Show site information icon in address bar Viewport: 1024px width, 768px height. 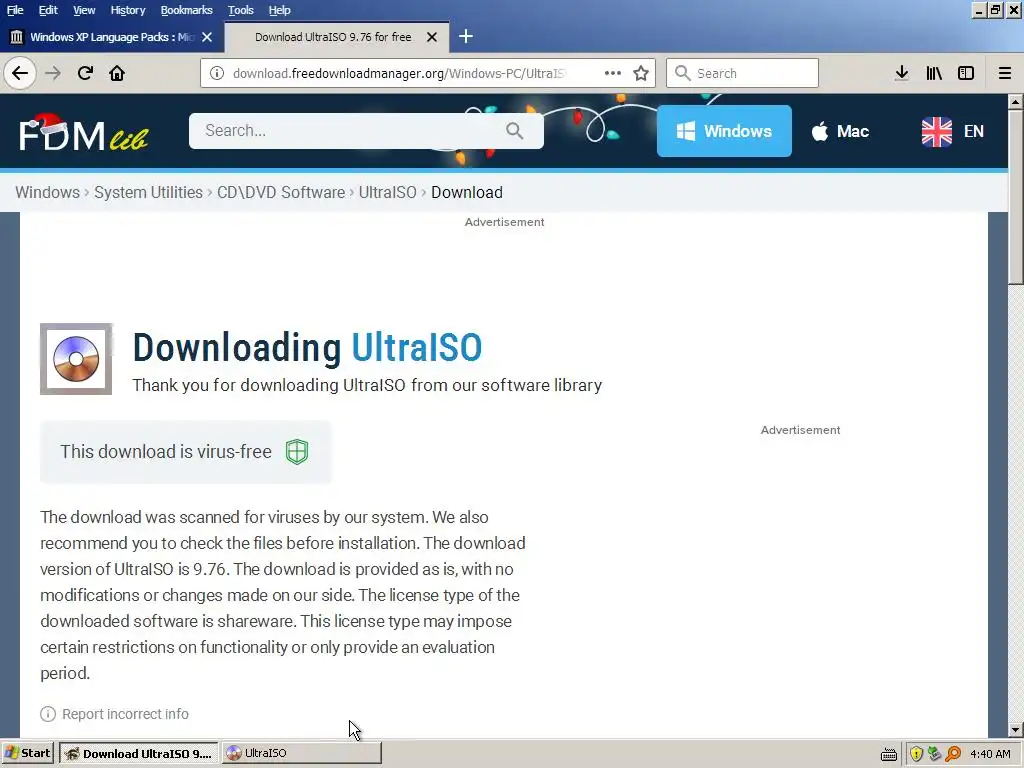[217, 73]
